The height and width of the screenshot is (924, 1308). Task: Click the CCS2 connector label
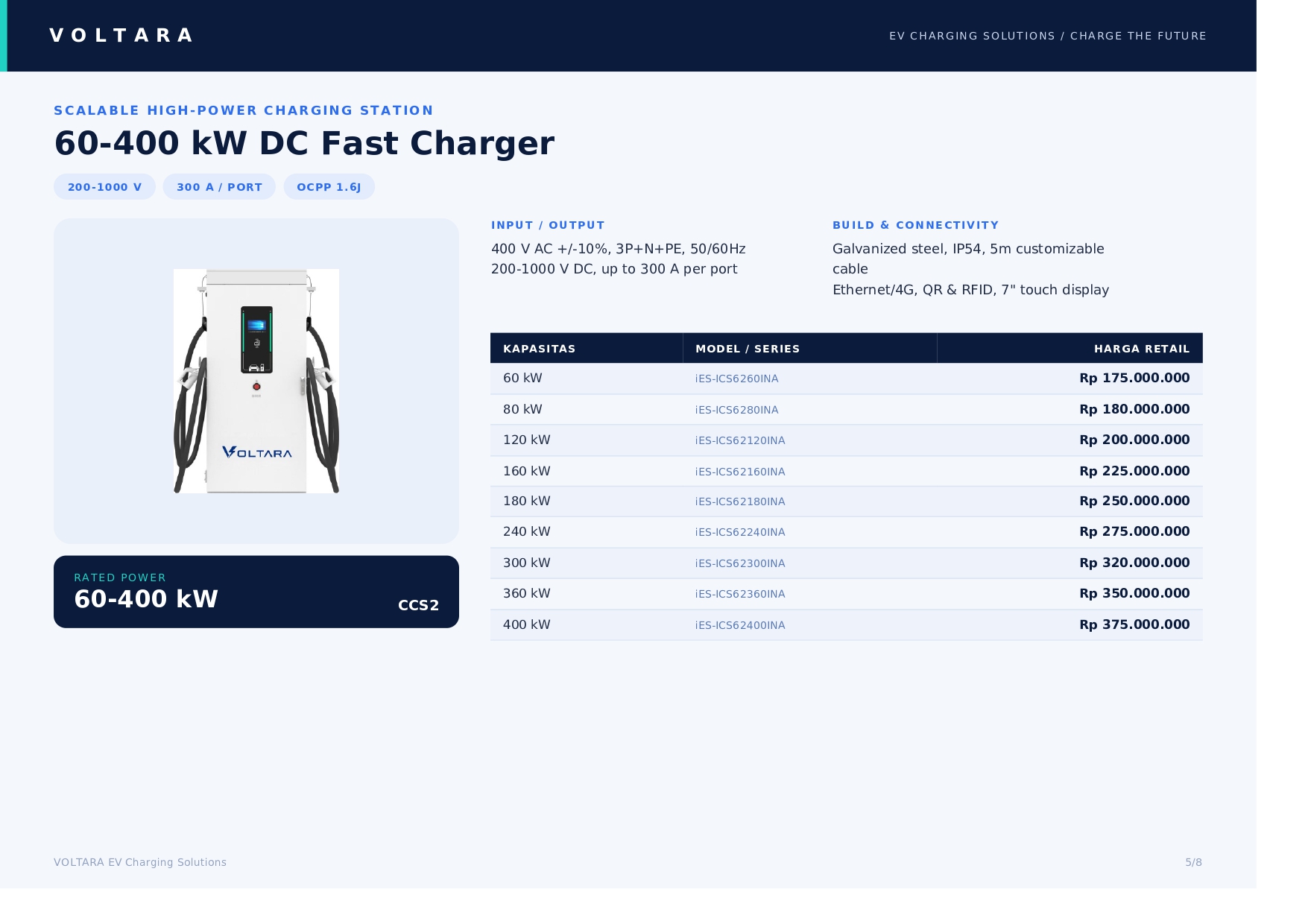point(419,605)
